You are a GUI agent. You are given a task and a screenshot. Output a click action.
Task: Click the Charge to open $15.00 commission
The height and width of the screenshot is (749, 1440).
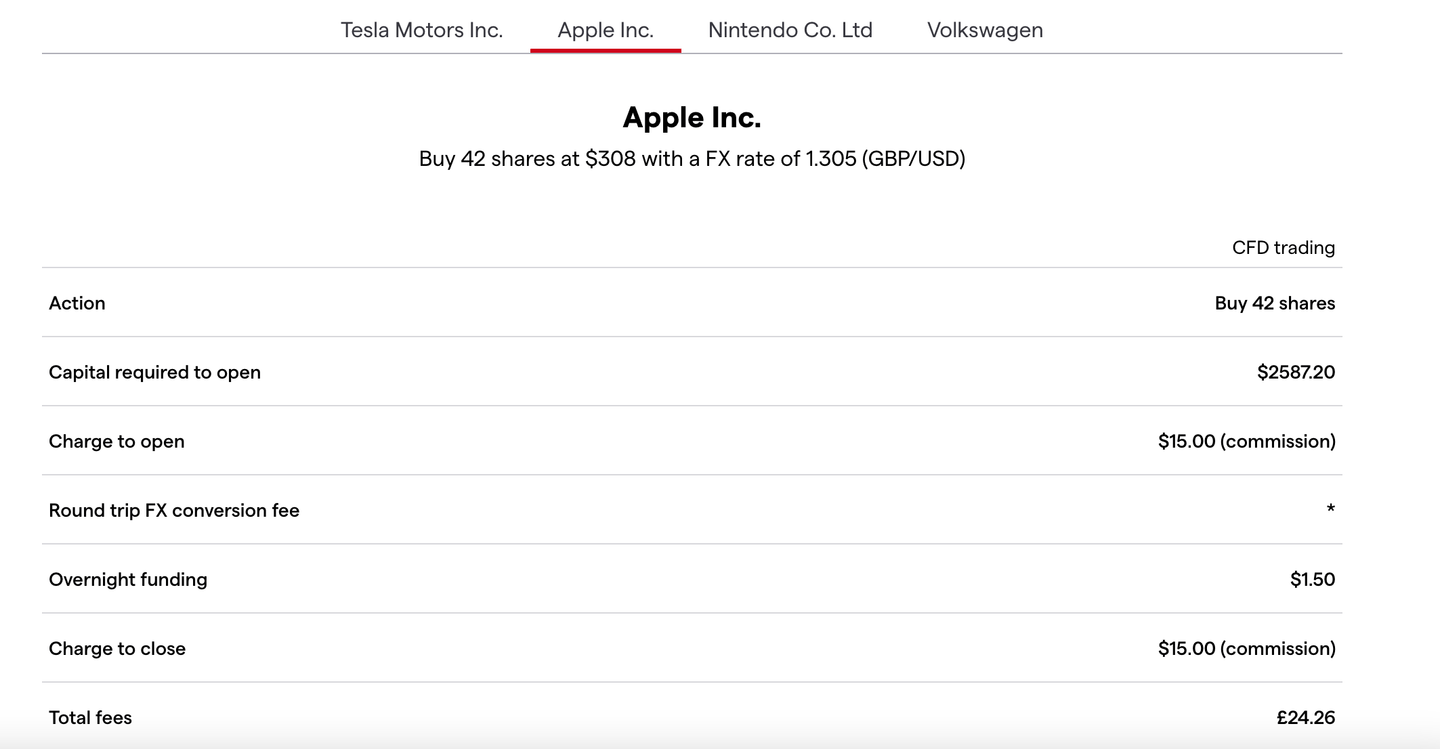tap(1246, 441)
